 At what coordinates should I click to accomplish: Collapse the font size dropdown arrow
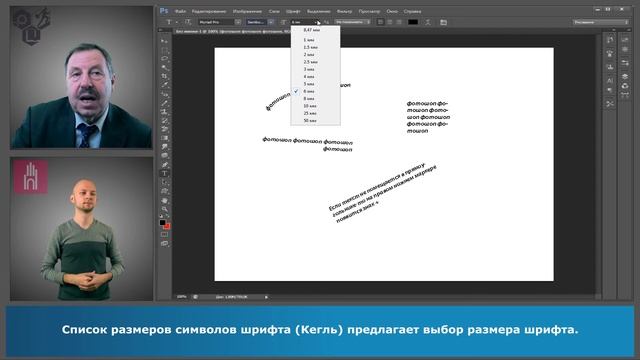pyautogui.click(x=317, y=22)
